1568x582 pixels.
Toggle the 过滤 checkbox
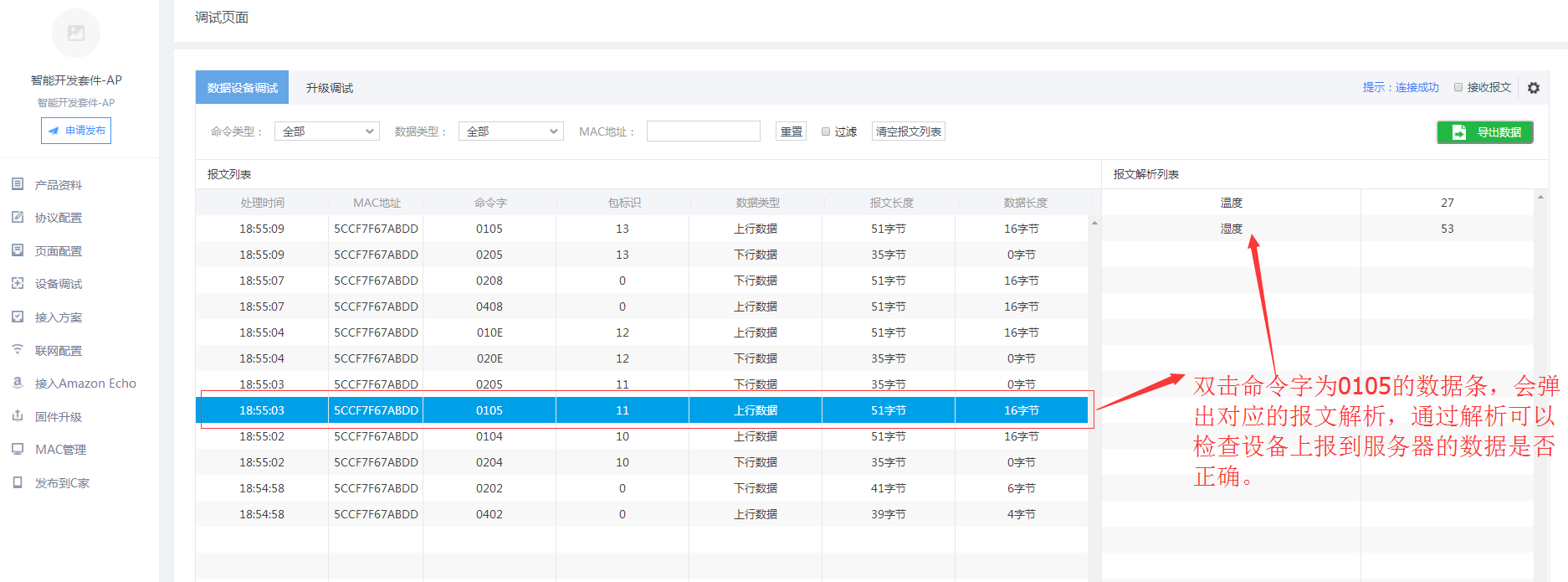pos(826,131)
